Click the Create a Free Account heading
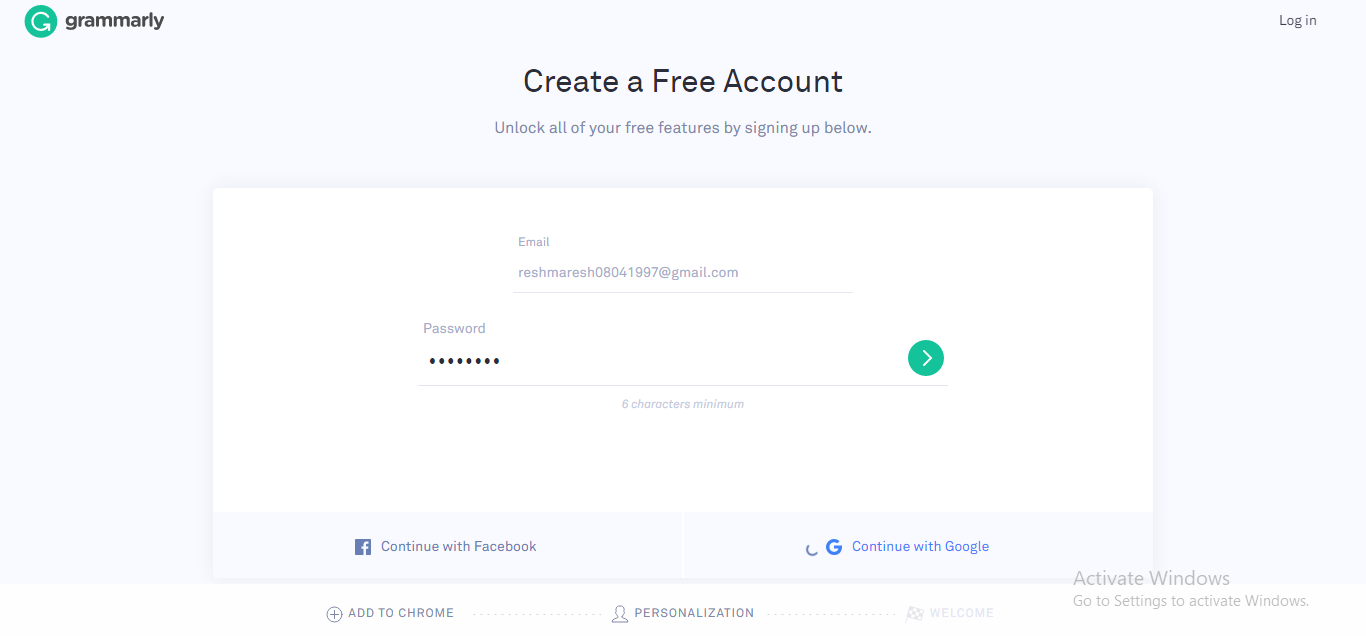 pos(683,81)
